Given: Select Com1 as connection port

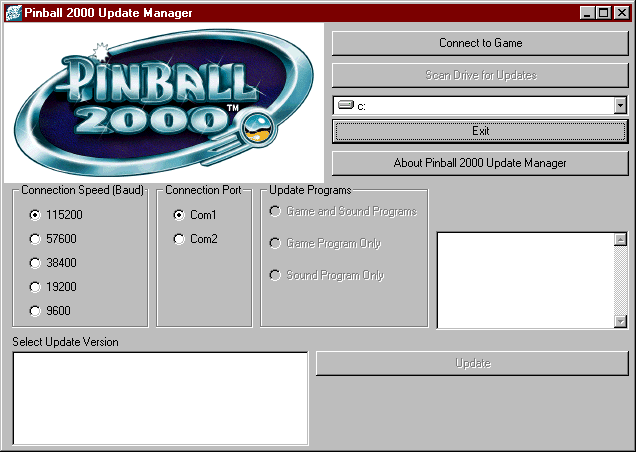Looking at the screenshot, I should (x=180, y=215).
